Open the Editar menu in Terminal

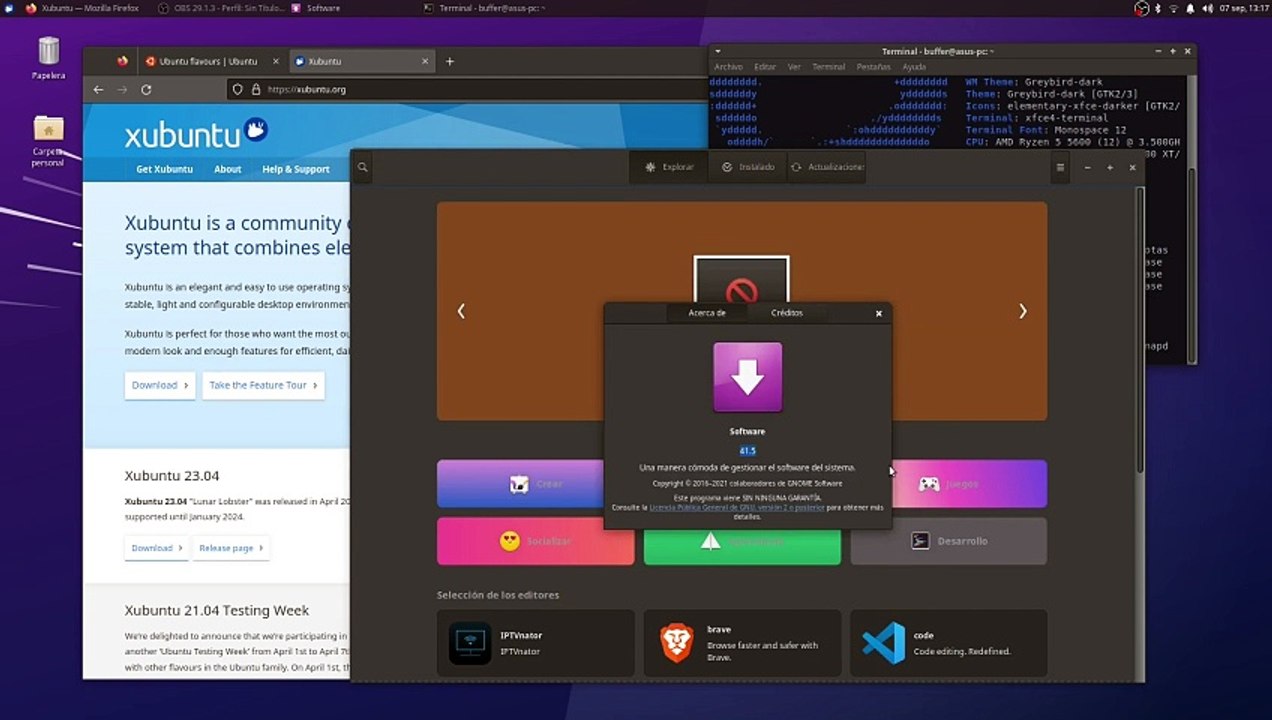pyautogui.click(x=765, y=67)
